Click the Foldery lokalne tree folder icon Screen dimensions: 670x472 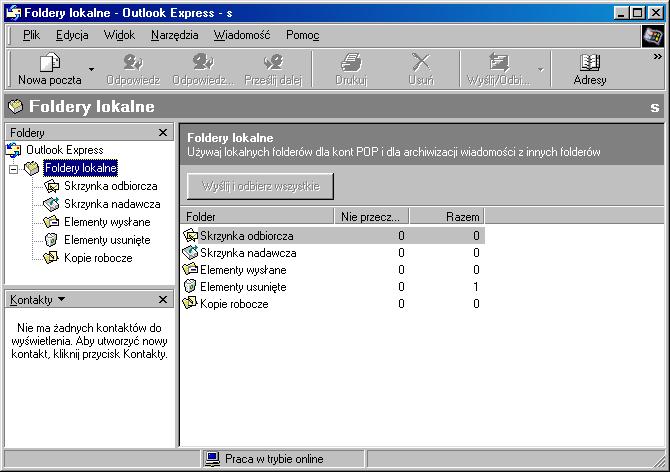pyautogui.click(x=32, y=168)
